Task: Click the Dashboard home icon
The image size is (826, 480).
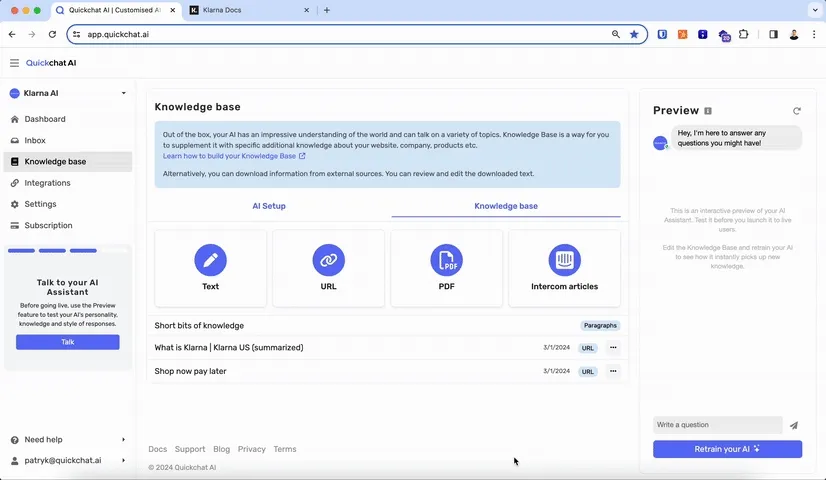Action: [x=15, y=119]
